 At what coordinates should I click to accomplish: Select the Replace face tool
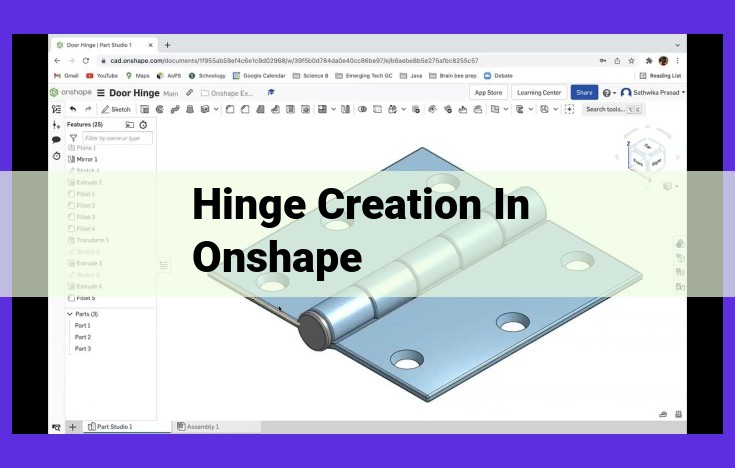[478, 109]
